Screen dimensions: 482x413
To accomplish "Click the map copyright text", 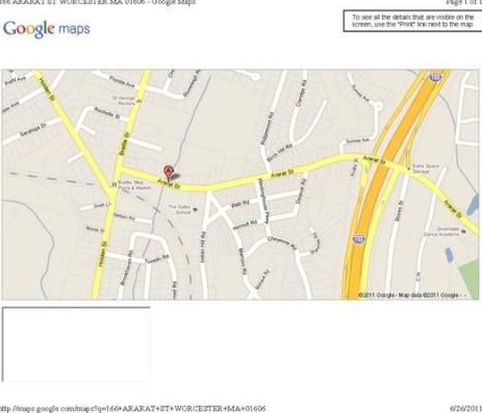I will 411,295.
